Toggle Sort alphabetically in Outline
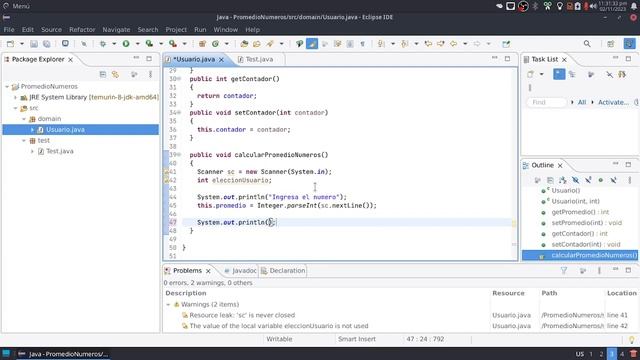640x360 pixels. [562, 180]
